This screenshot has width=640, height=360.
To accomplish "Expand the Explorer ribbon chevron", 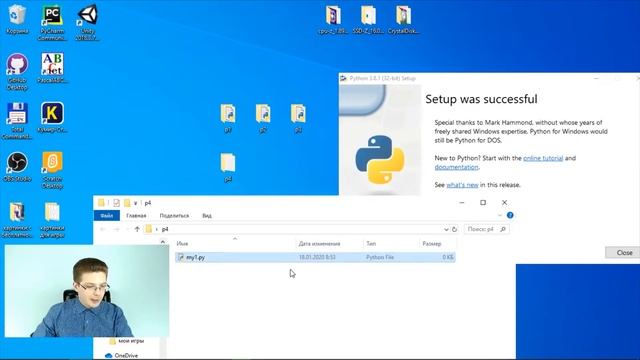I will [x=500, y=215].
